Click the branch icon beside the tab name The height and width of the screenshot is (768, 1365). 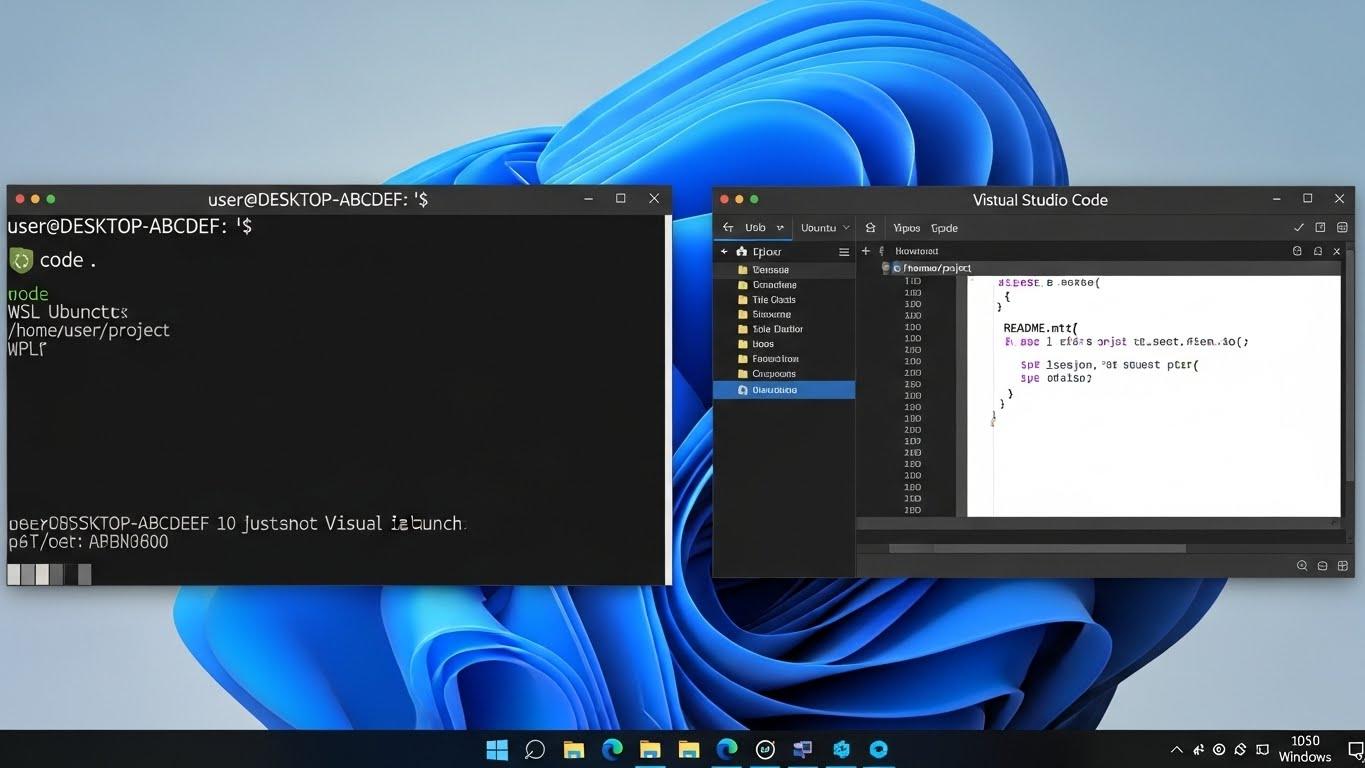[x=883, y=250]
